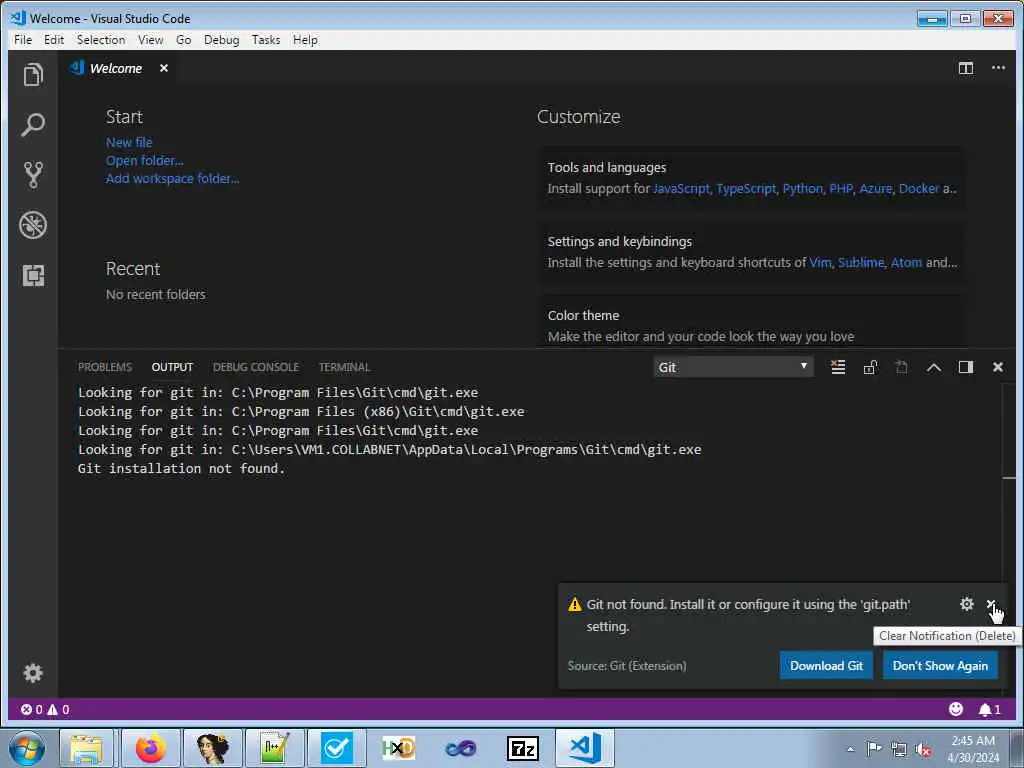Open the editor More Actions ellipsis

(x=998, y=68)
